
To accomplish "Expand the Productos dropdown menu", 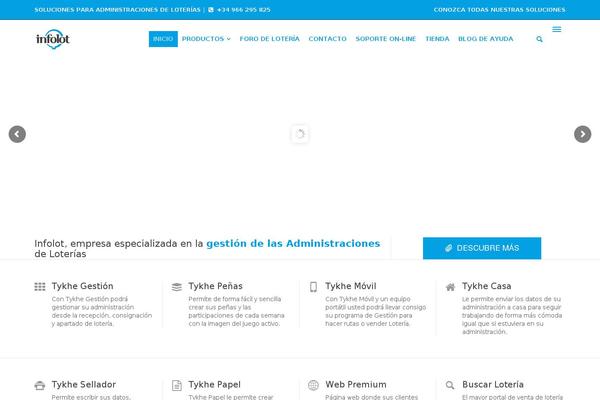I will (x=206, y=39).
